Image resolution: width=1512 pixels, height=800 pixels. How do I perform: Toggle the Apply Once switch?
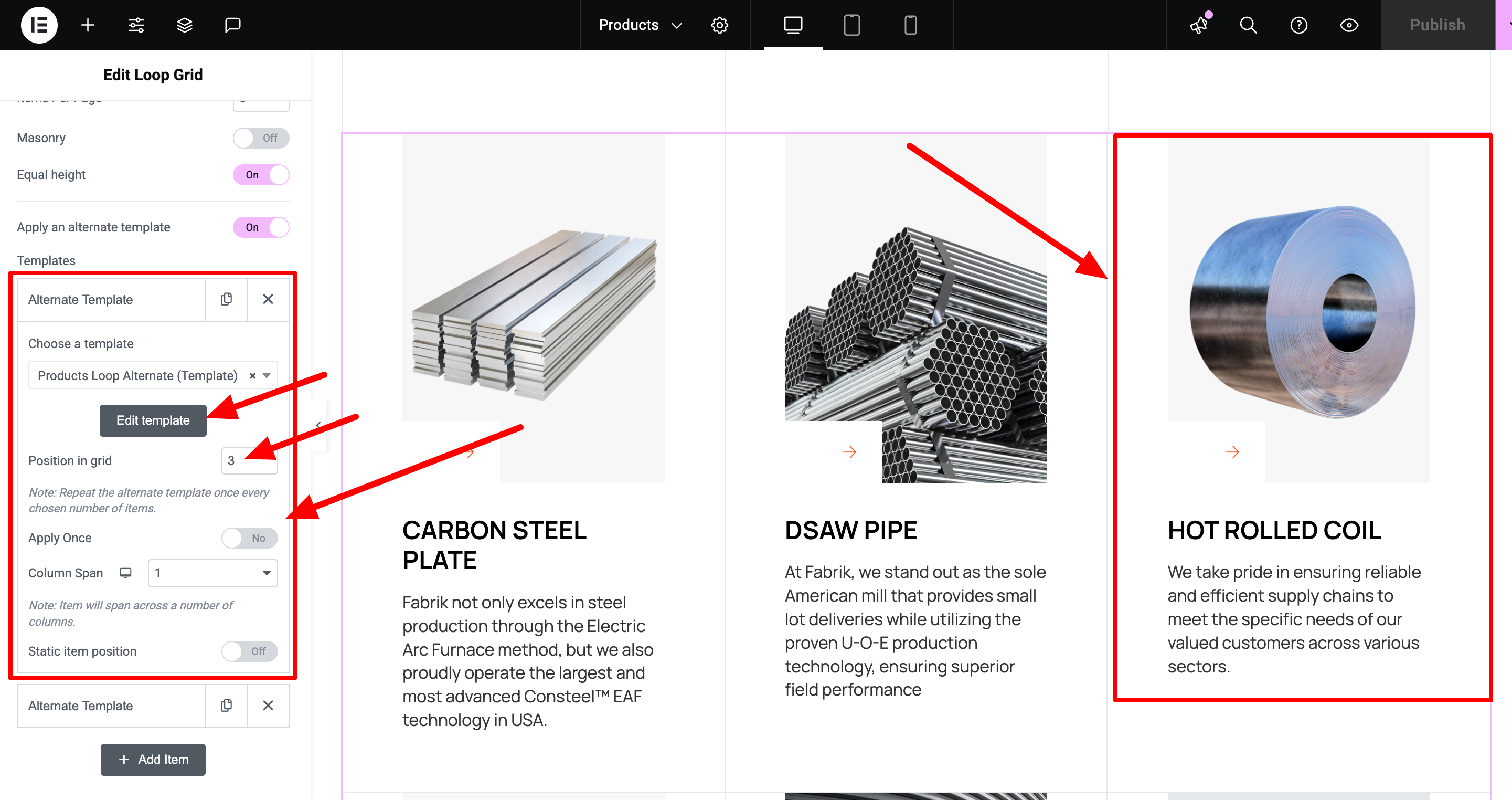pyautogui.click(x=249, y=538)
